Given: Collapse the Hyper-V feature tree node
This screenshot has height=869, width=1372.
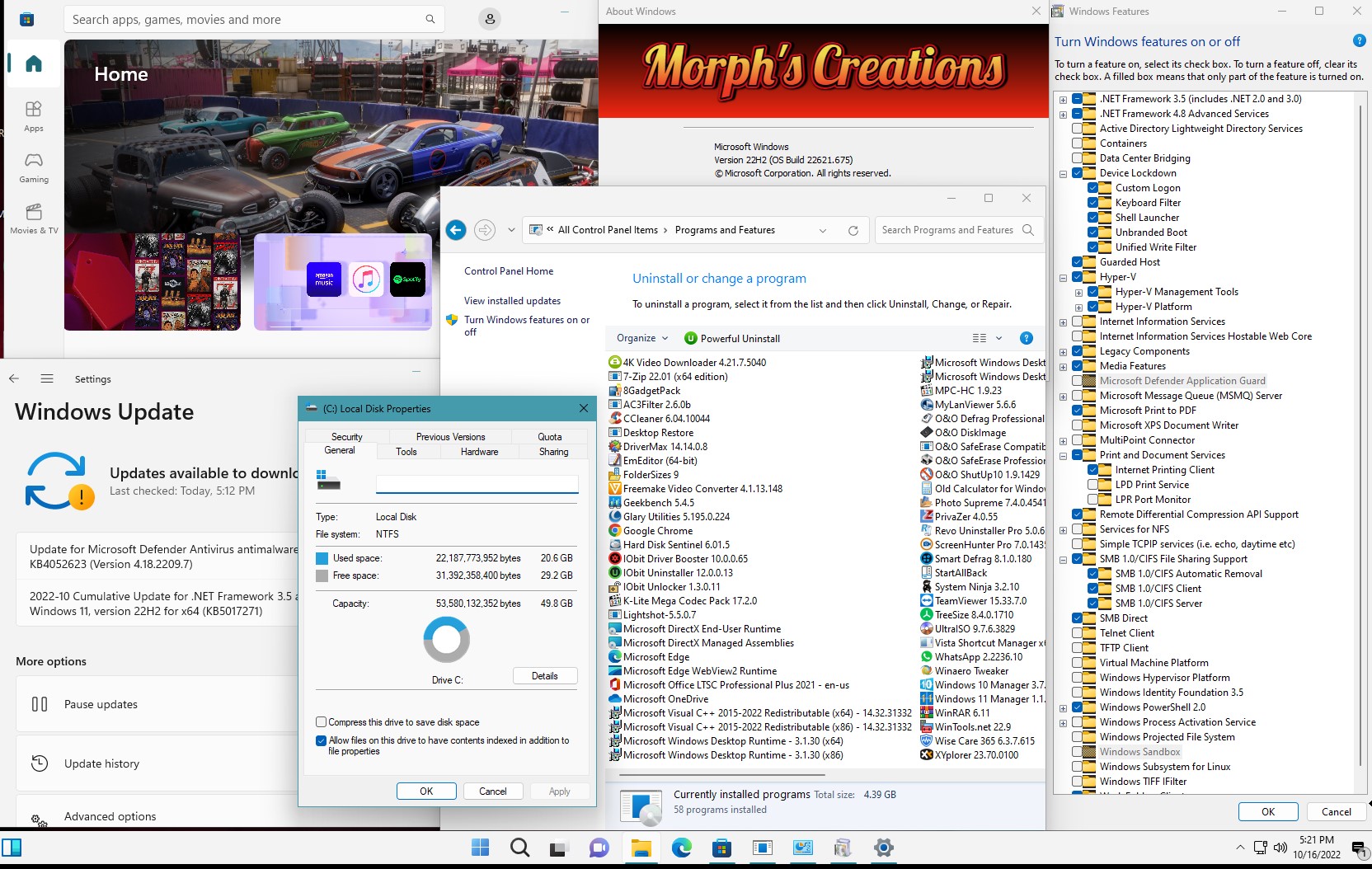Looking at the screenshot, I should (1064, 278).
